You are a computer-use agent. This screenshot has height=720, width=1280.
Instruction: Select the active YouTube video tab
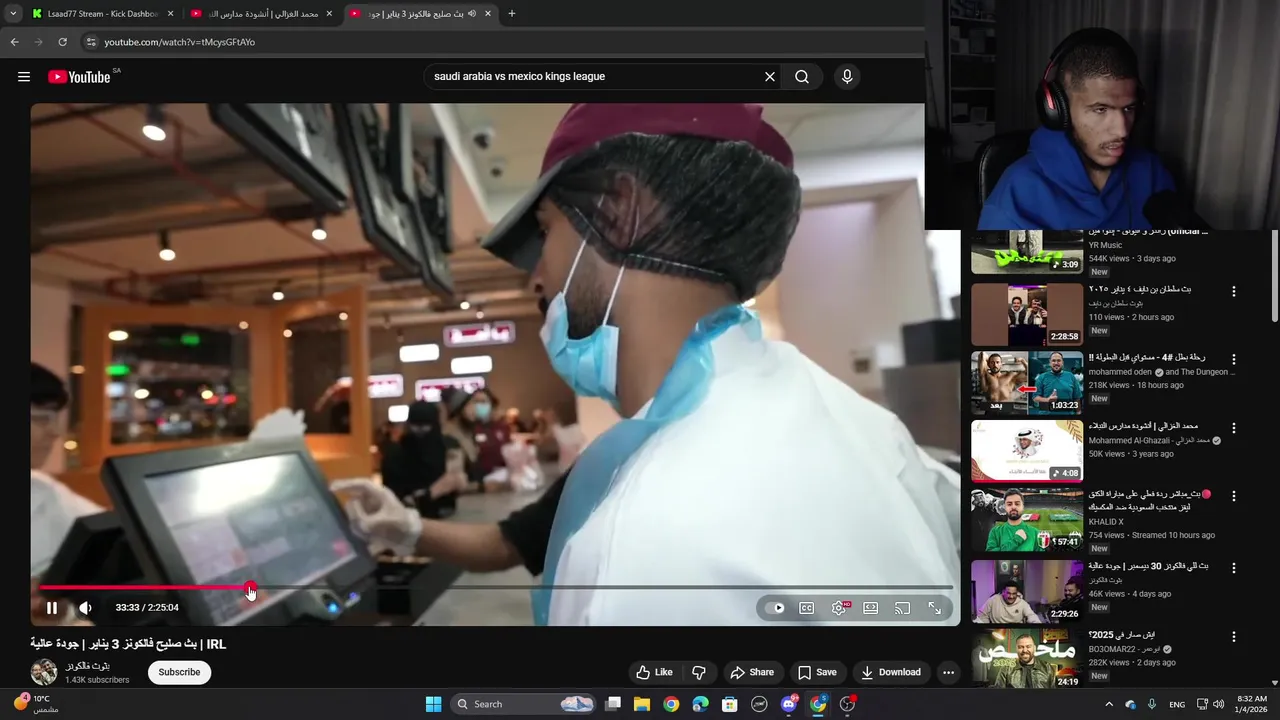(420, 14)
